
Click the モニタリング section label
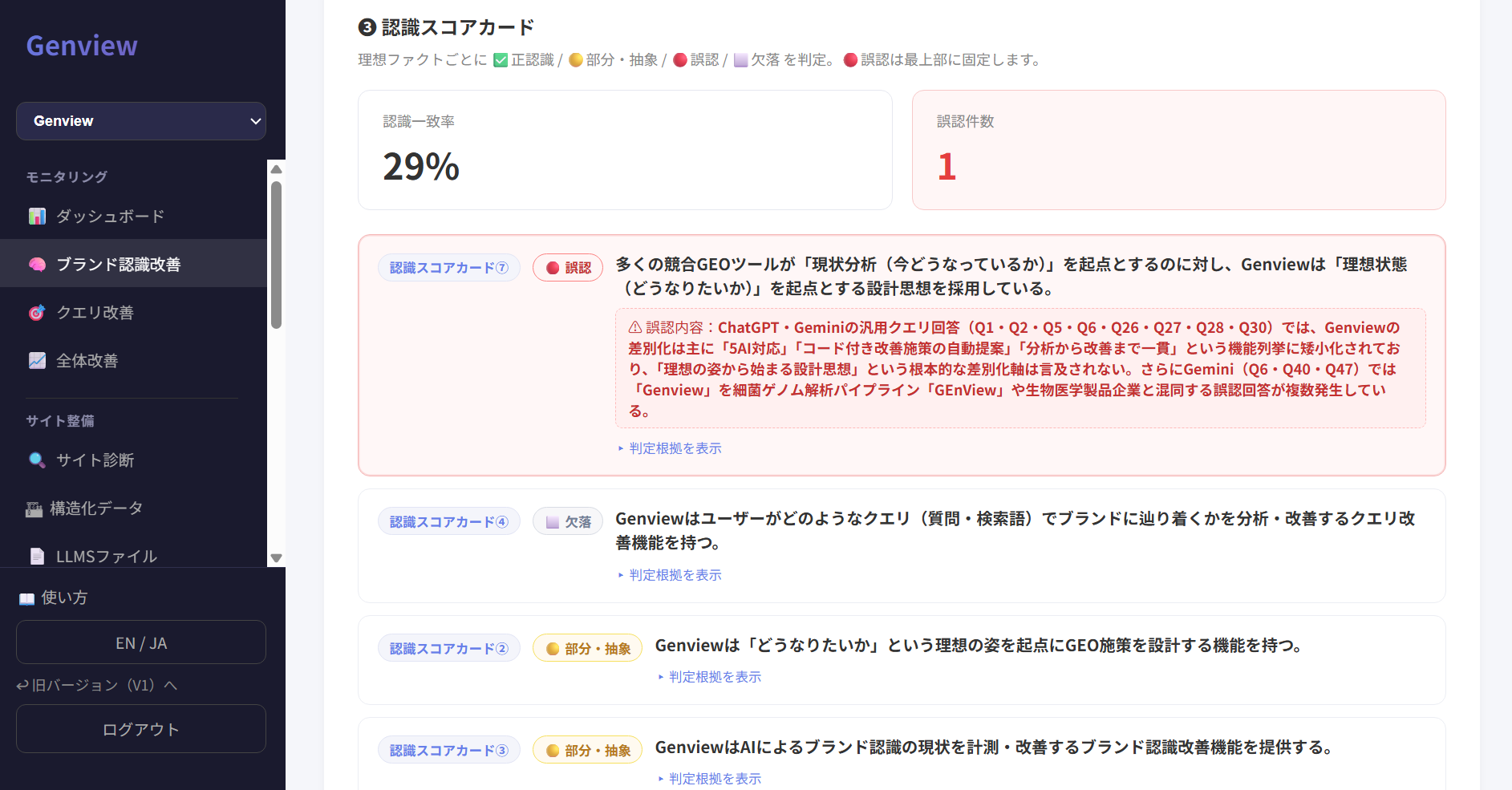(67, 177)
